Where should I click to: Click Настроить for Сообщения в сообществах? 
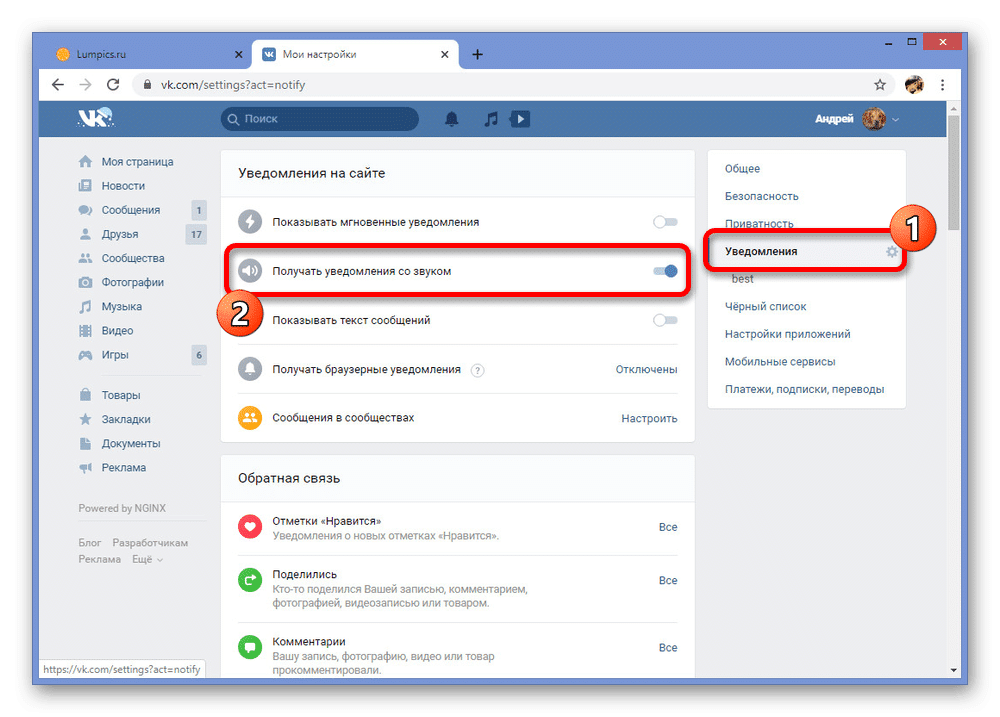(649, 418)
